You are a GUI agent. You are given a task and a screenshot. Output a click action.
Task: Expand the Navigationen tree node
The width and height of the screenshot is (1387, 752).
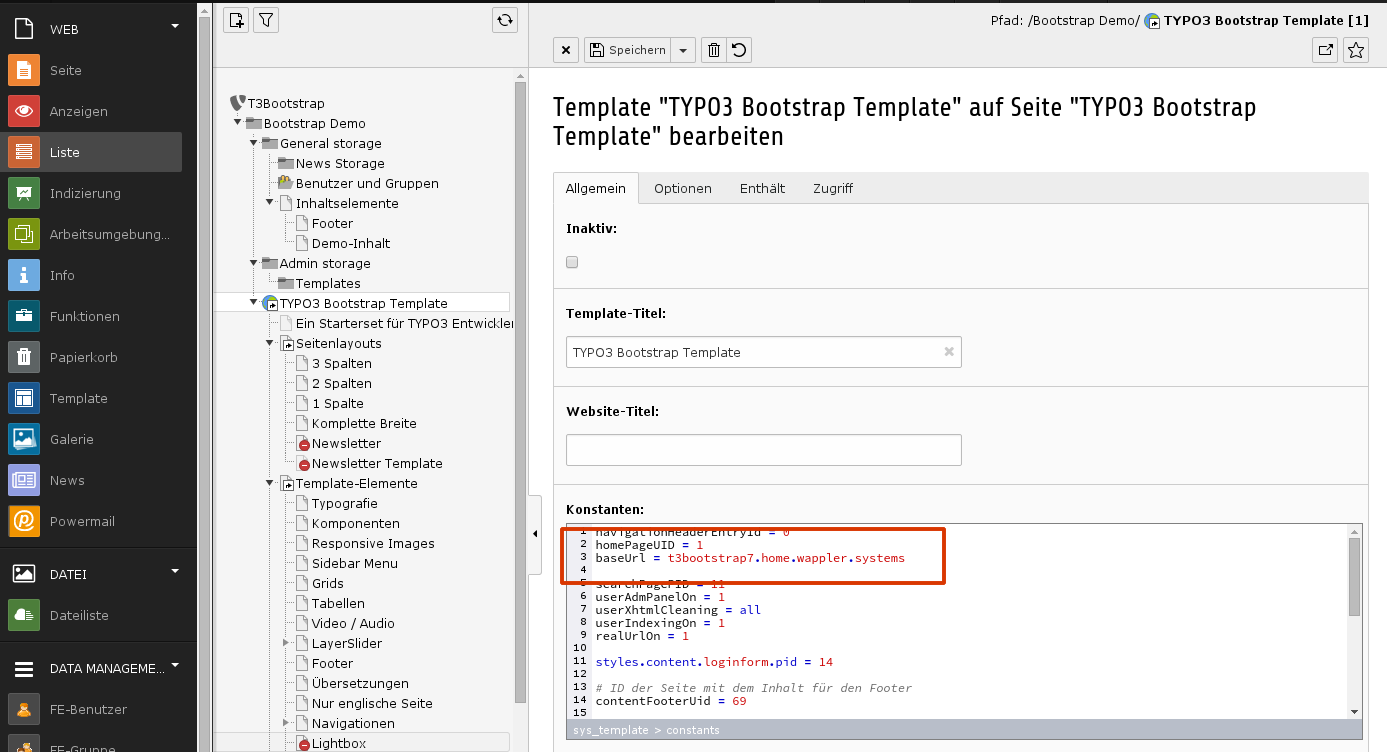tap(286, 723)
